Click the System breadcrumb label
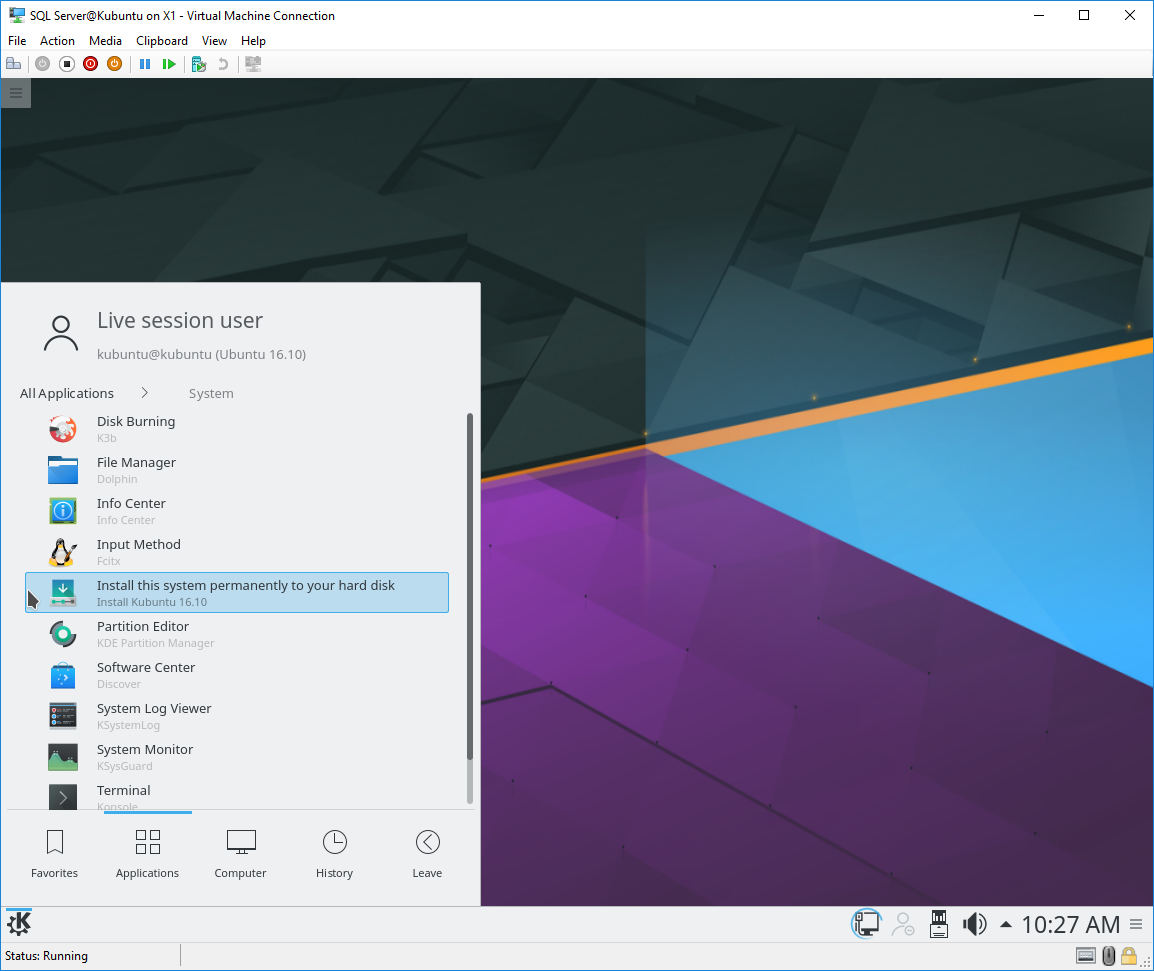The width and height of the screenshot is (1154, 971). pyautogui.click(x=211, y=393)
